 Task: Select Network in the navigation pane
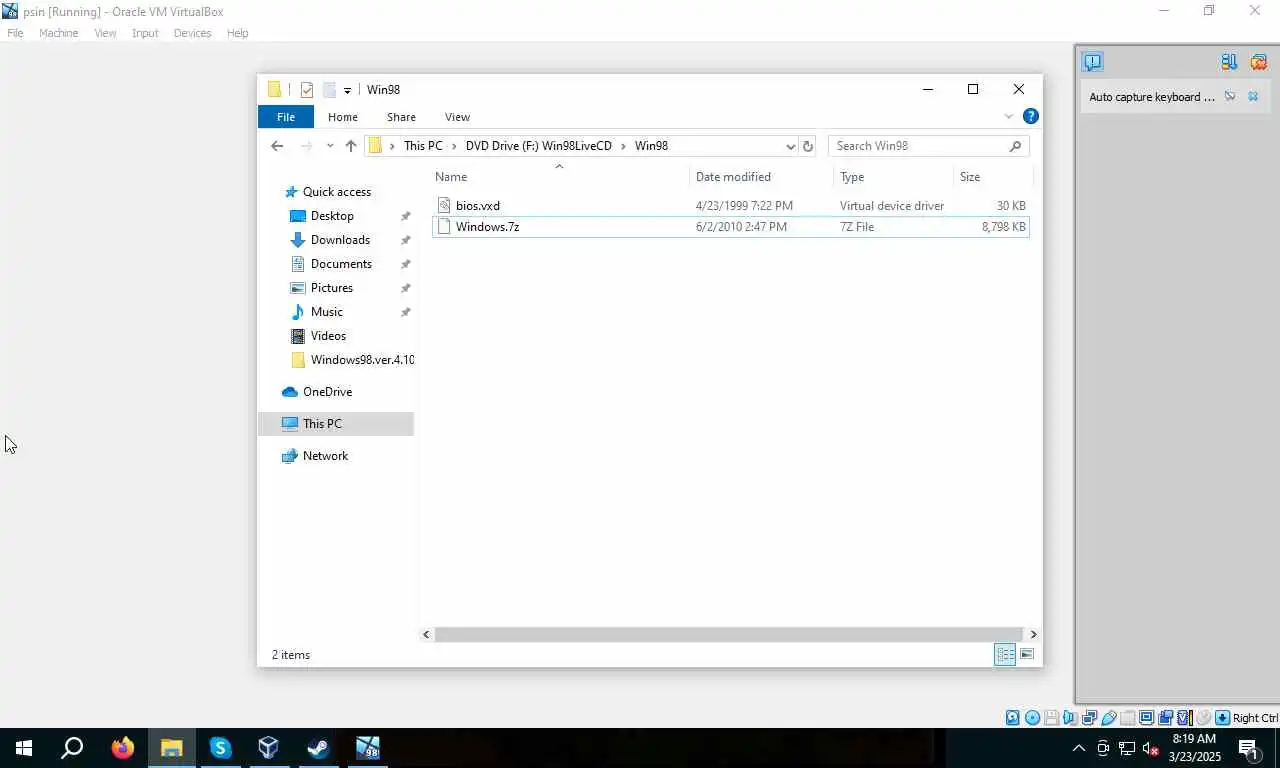pos(325,456)
